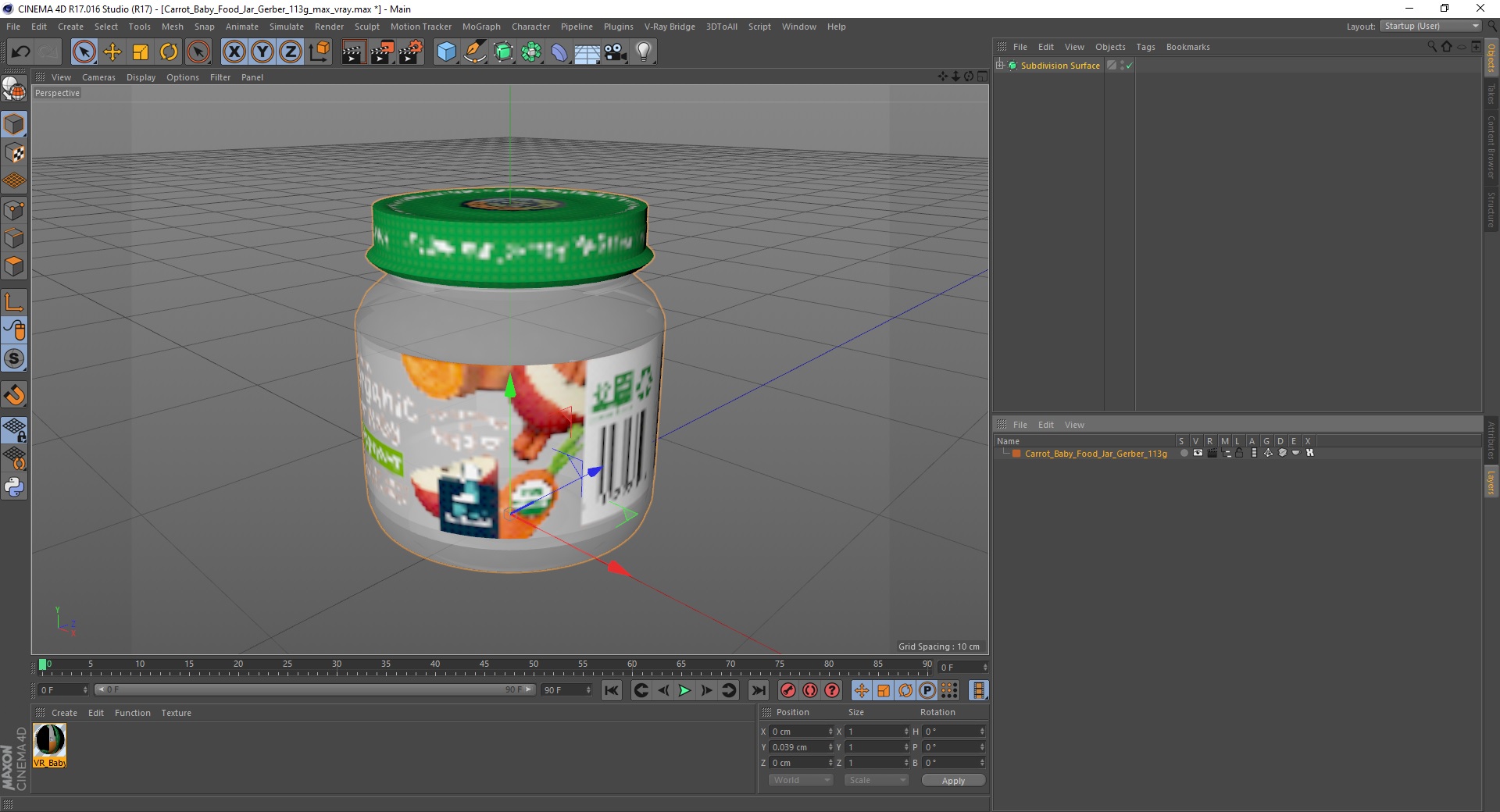Select the Subdivision Surface object
Screen dimensions: 1500x812
[x=1060, y=66]
